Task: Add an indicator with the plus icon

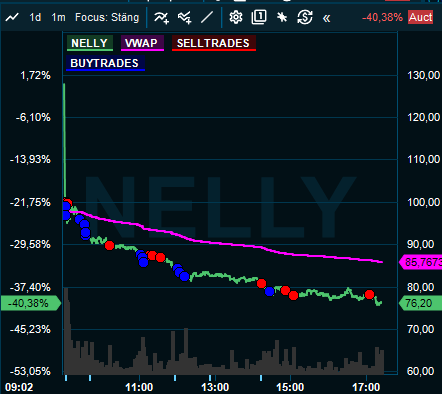Action: [161, 17]
